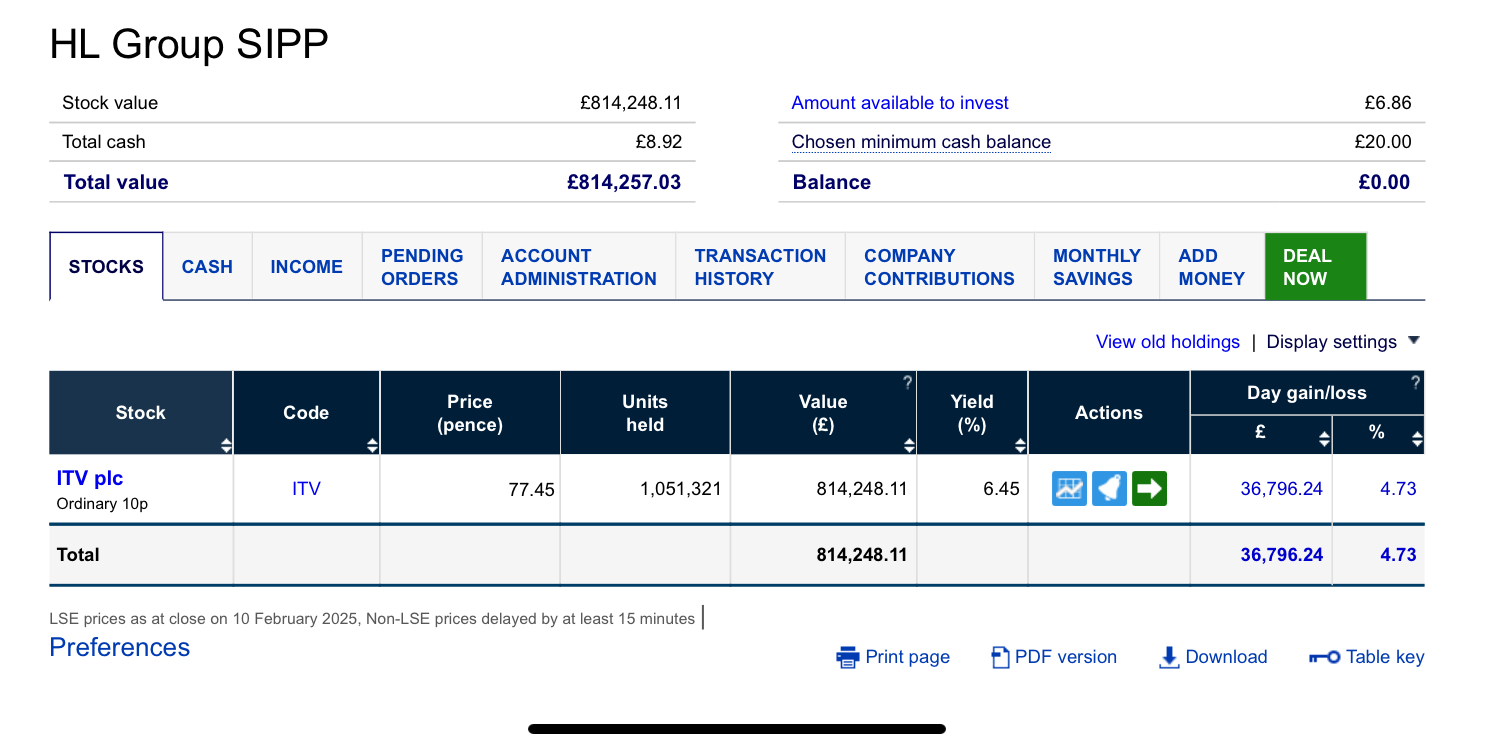Click the Download arrow icon
This screenshot has width=1510, height=750.
point(1169,657)
